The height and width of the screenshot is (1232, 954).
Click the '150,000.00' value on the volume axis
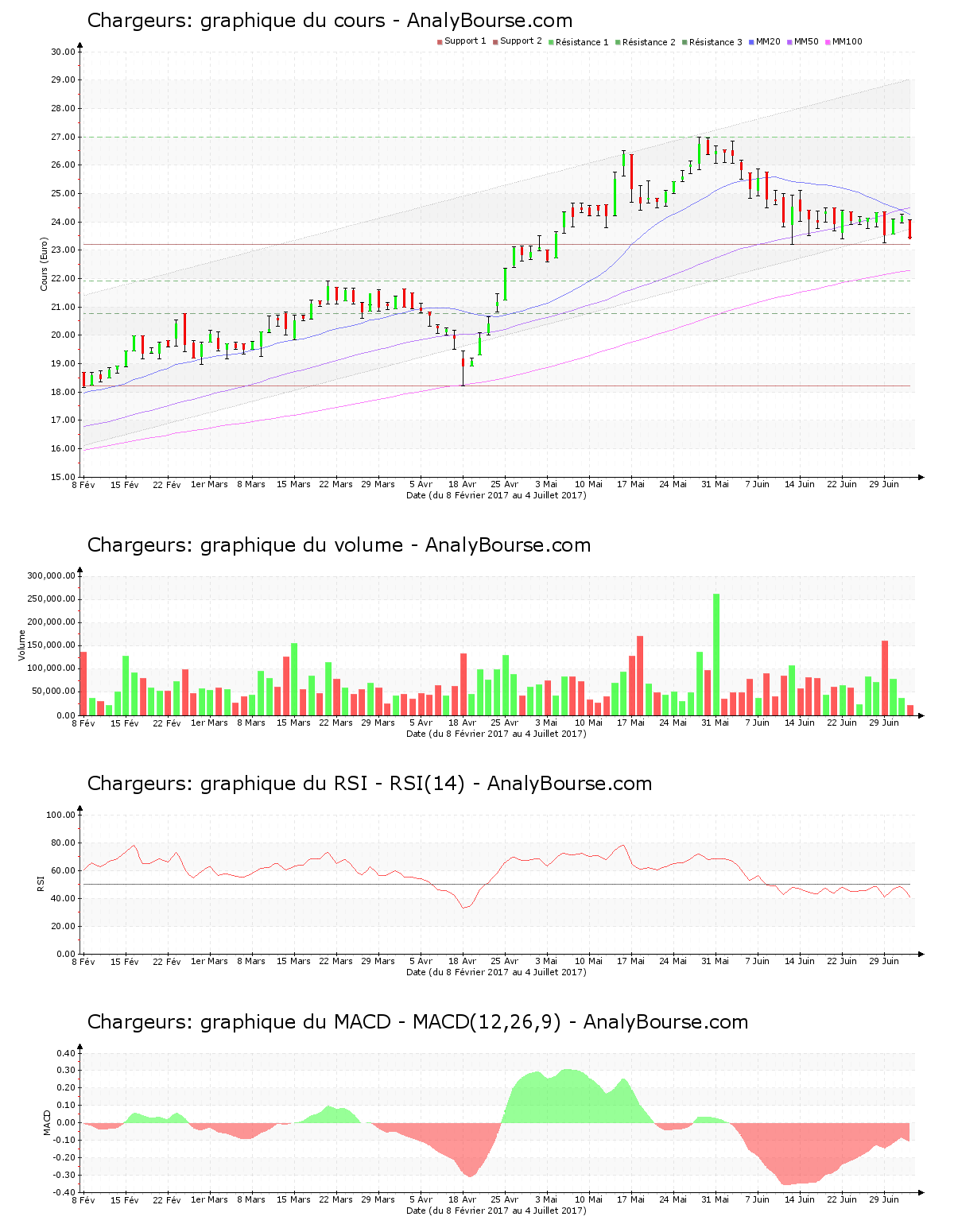(52, 645)
